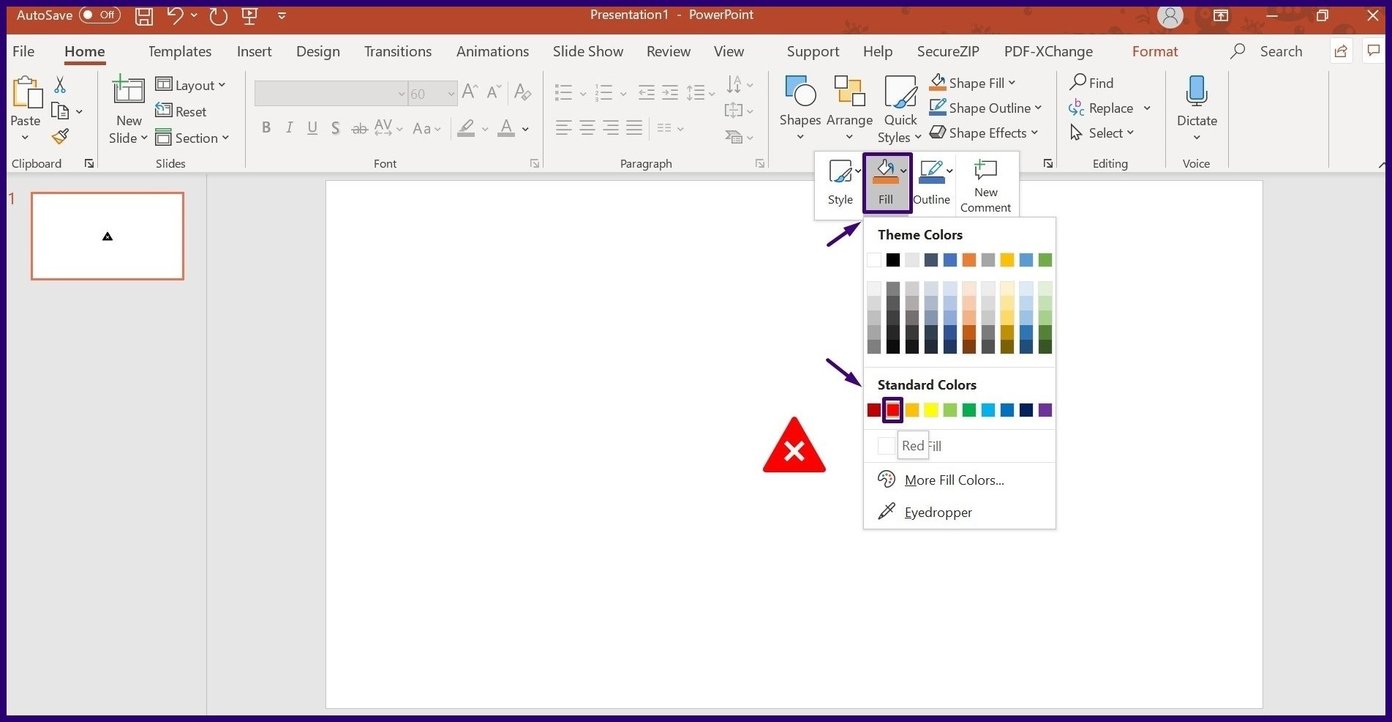Click the Reset slide button
The image size is (1392, 722).
coord(181,111)
